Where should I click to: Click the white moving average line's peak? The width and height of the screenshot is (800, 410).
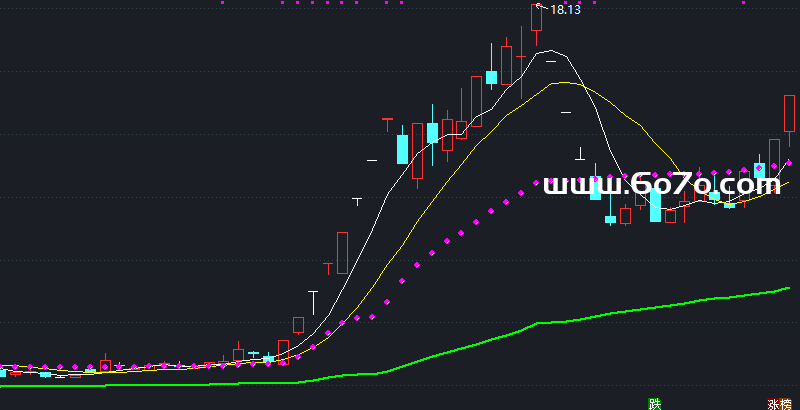pos(548,53)
